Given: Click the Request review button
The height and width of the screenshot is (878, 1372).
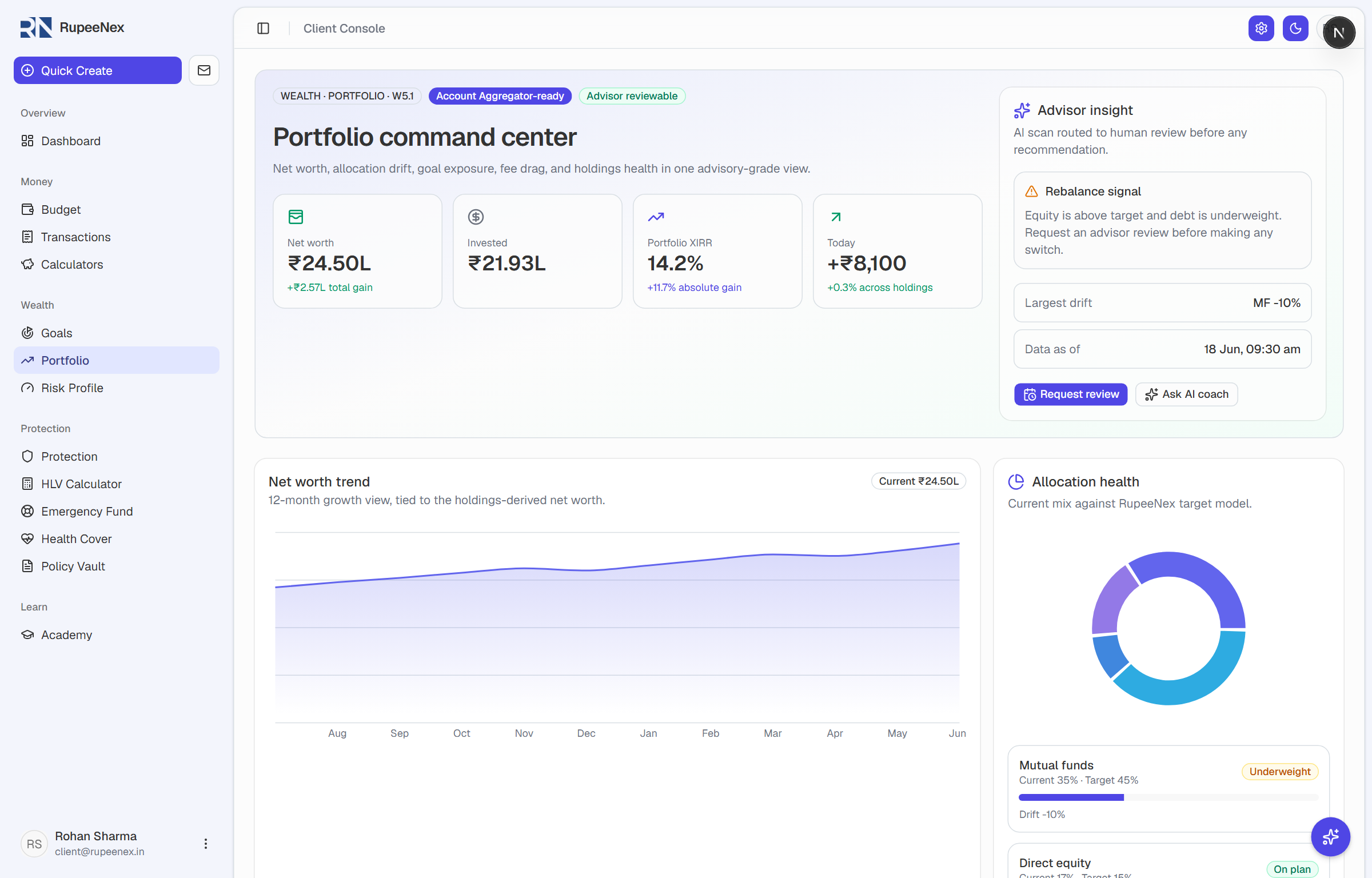Looking at the screenshot, I should 1071,394.
